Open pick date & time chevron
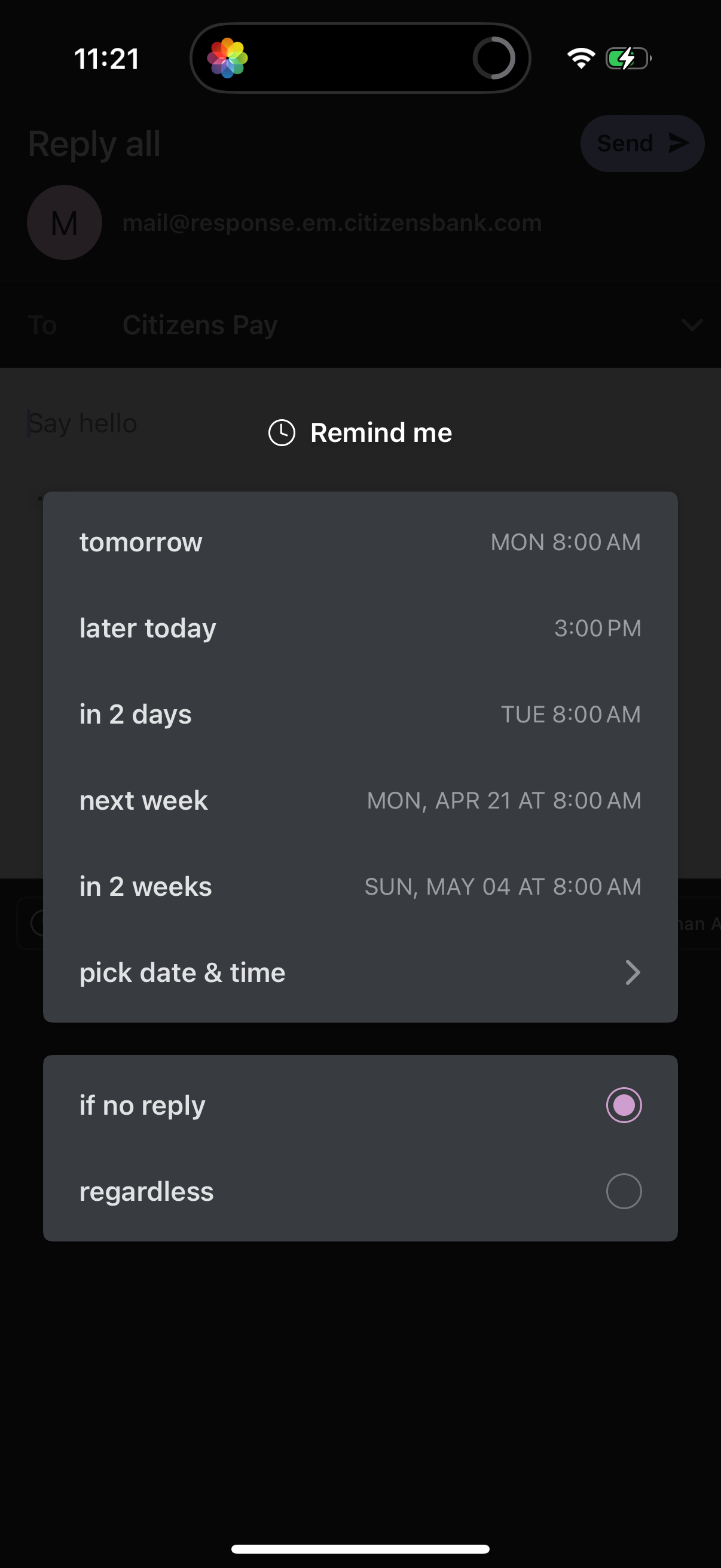Screen dimensions: 721x1568 [633, 972]
